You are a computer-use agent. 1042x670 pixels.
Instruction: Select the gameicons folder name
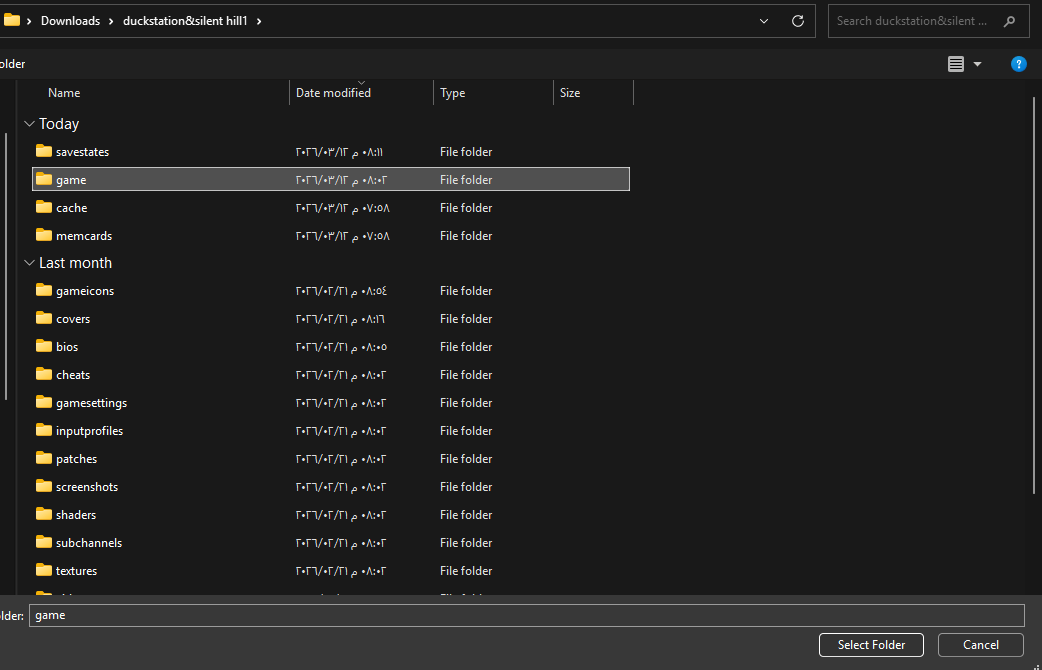[85, 291]
